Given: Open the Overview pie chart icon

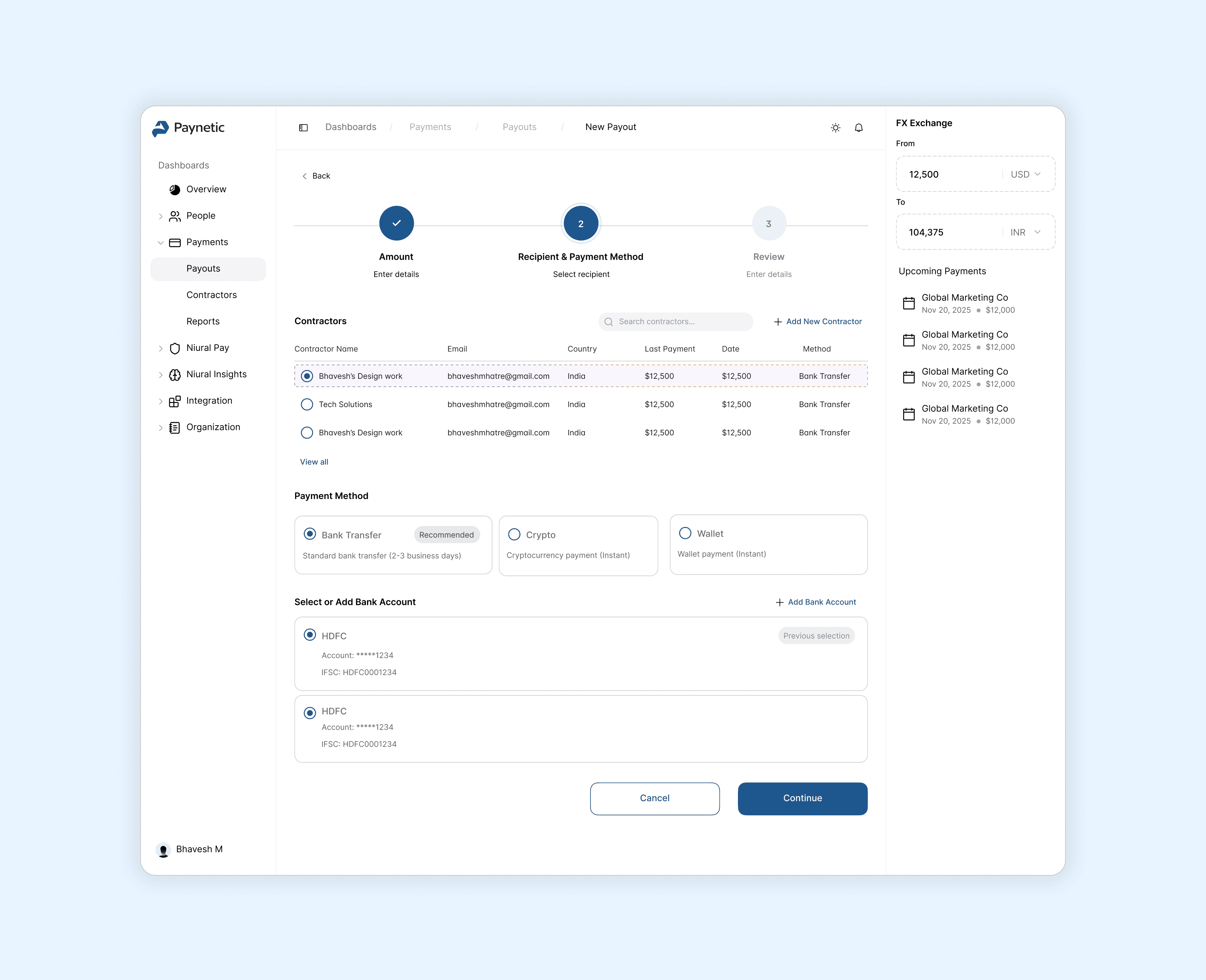Looking at the screenshot, I should [175, 190].
